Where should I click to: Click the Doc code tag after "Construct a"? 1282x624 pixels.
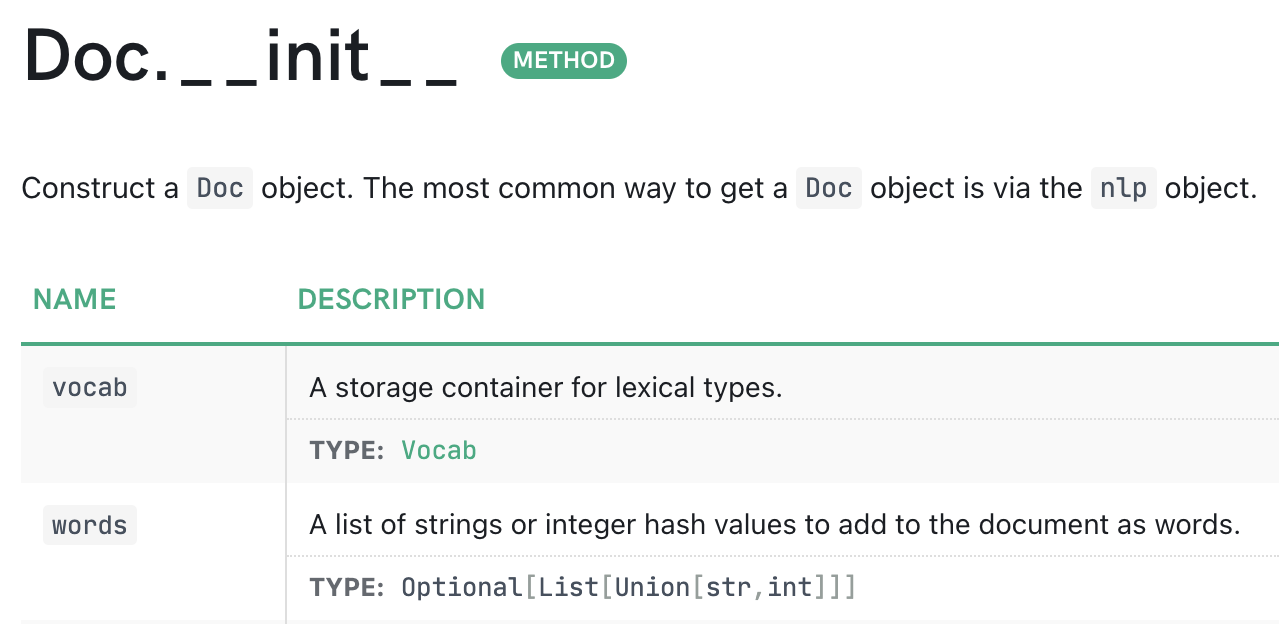tap(220, 188)
